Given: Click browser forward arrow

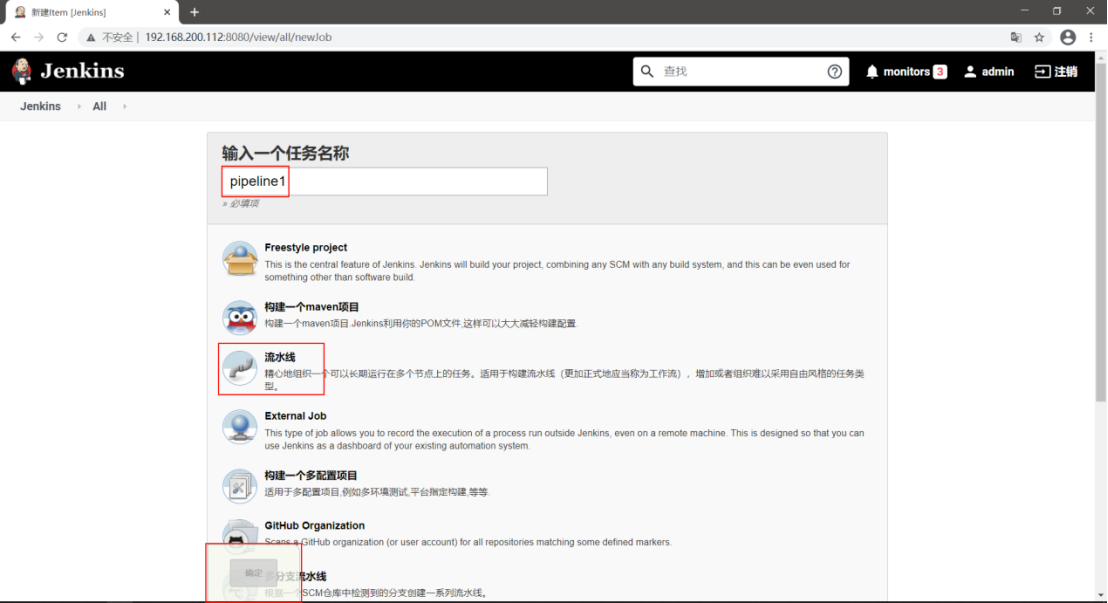Looking at the screenshot, I should pos(39,37).
